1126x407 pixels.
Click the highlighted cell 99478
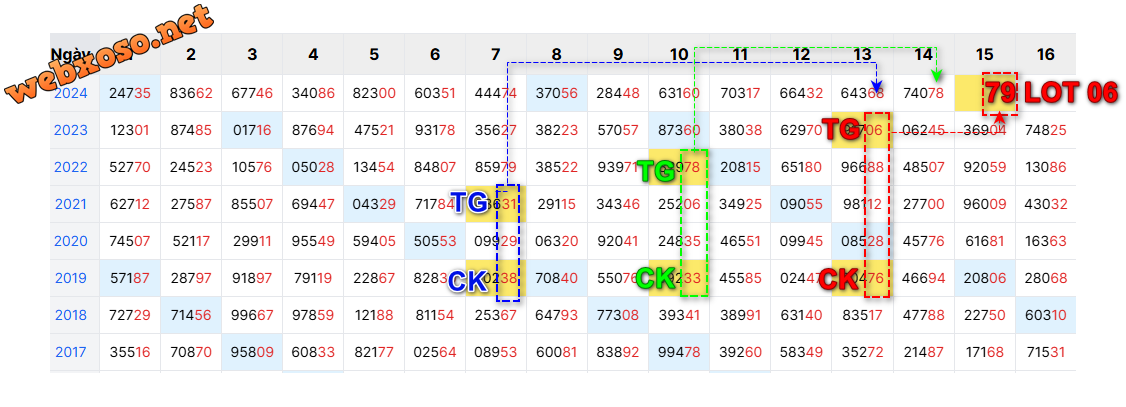(x=679, y=352)
